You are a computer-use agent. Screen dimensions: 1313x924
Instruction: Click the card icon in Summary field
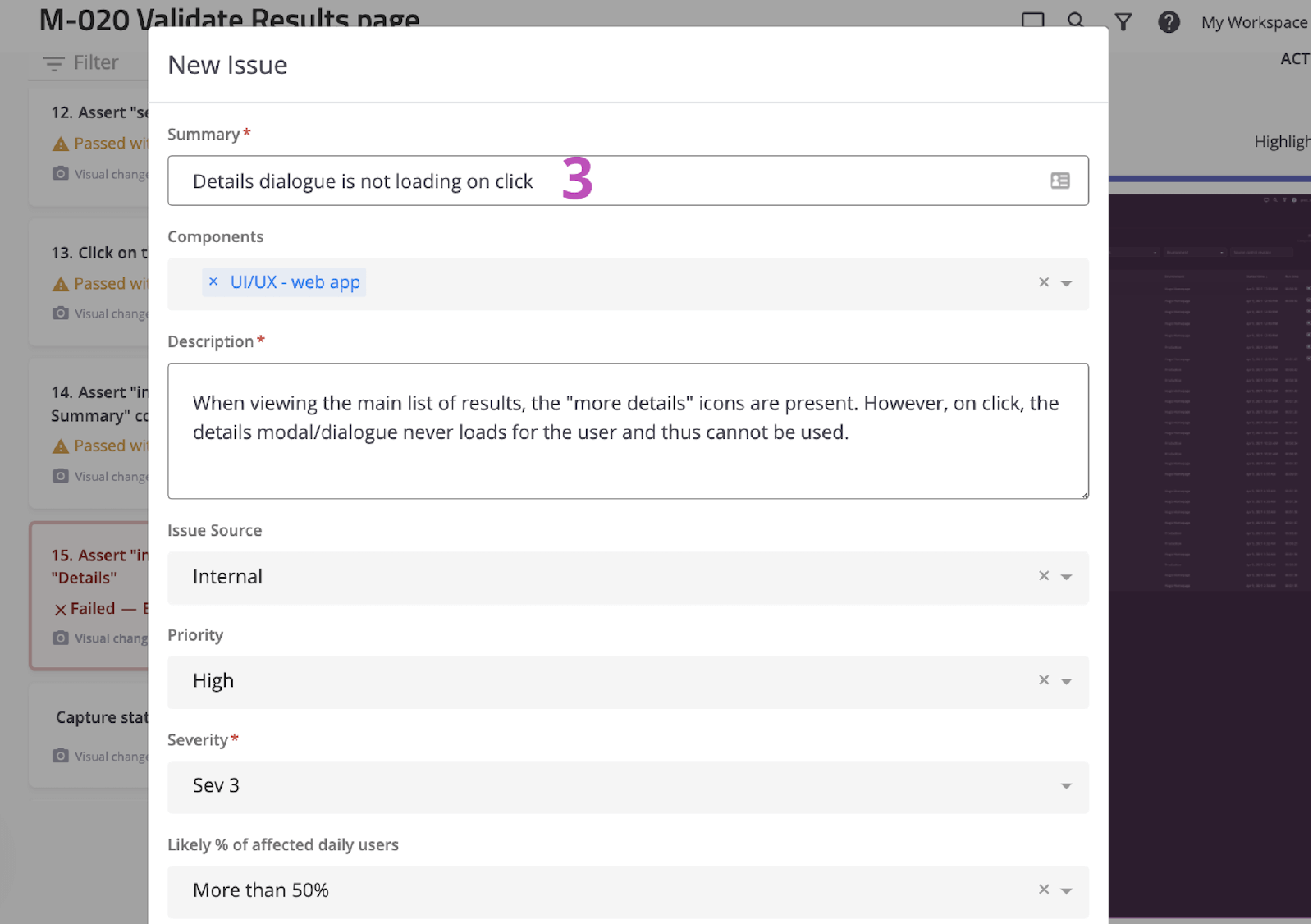click(1059, 181)
